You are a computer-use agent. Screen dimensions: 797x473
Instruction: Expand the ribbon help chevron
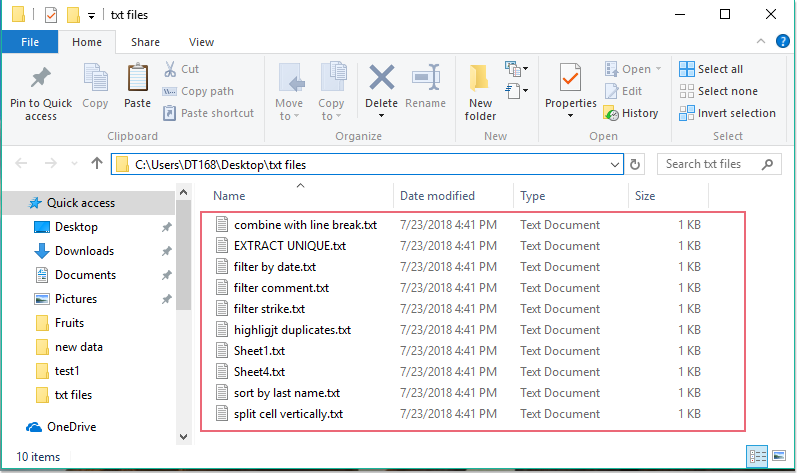pos(764,42)
